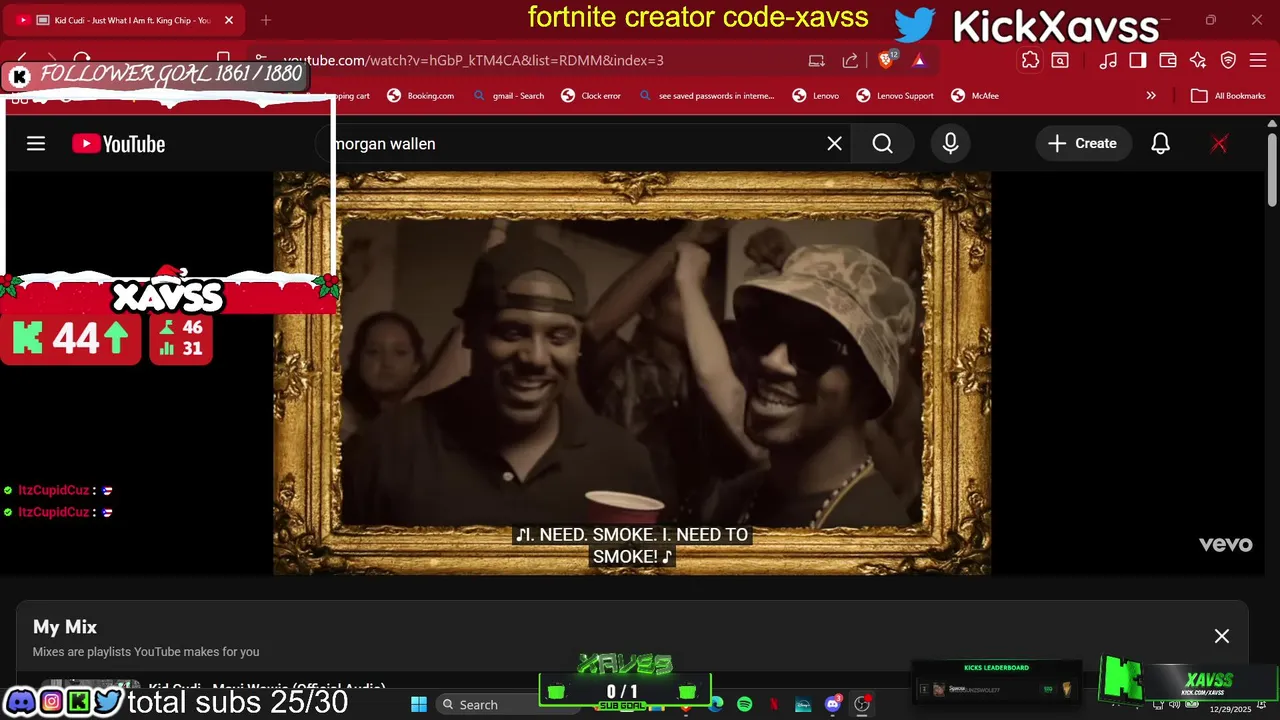
Task: Go to YouTube home via logo
Action: click(x=118, y=144)
